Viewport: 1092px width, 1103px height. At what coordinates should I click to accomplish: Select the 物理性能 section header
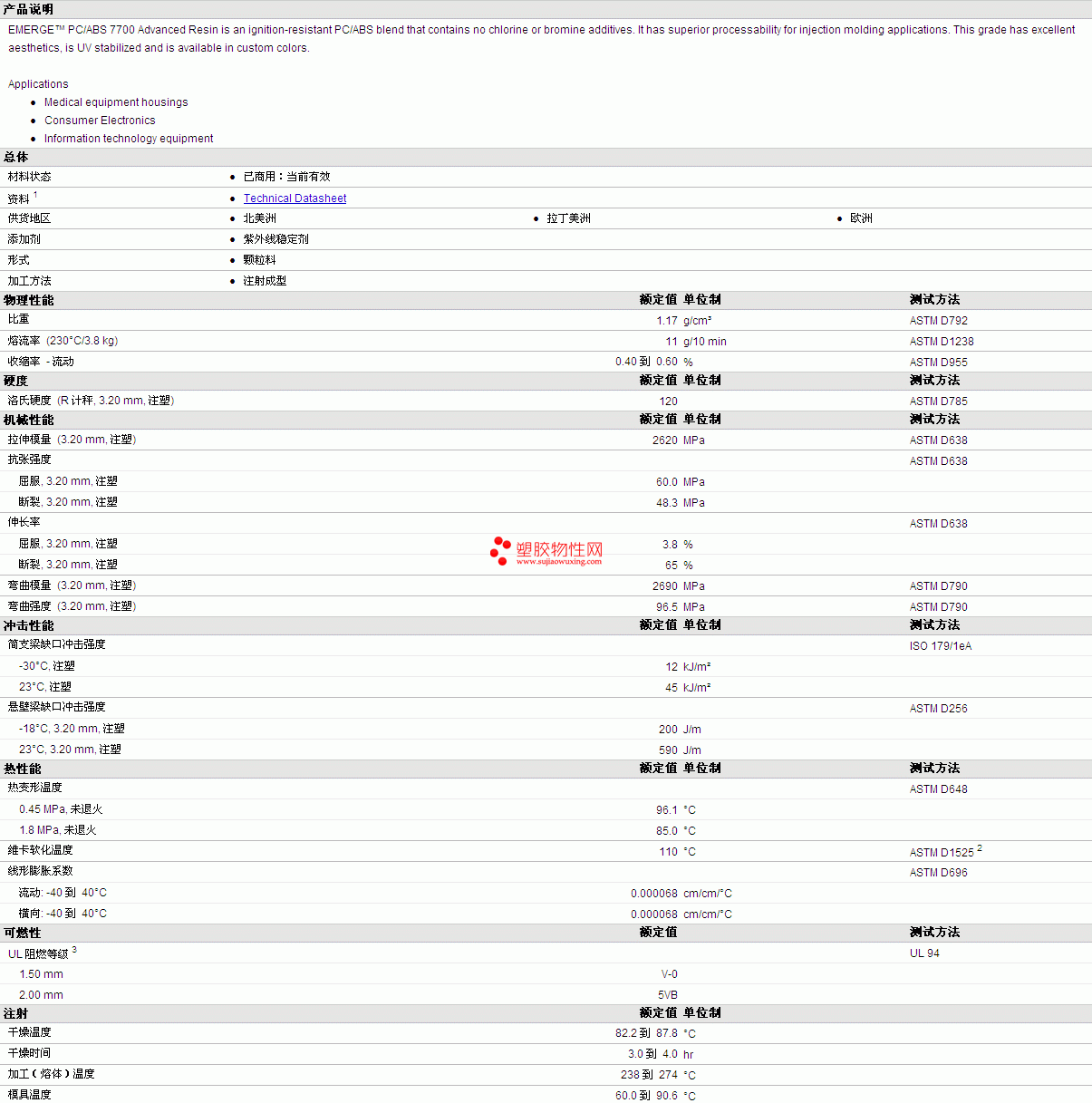[x=28, y=300]
